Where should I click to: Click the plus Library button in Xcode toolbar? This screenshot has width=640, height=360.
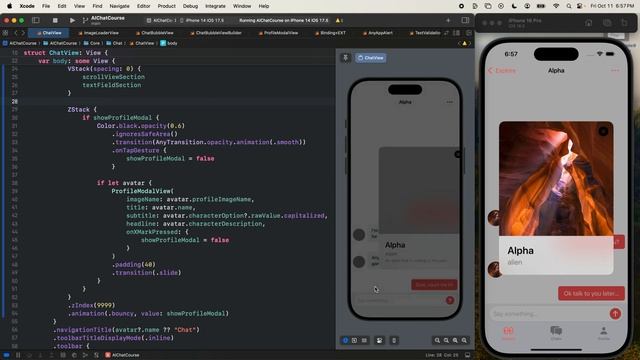click(x=448, y=20)
